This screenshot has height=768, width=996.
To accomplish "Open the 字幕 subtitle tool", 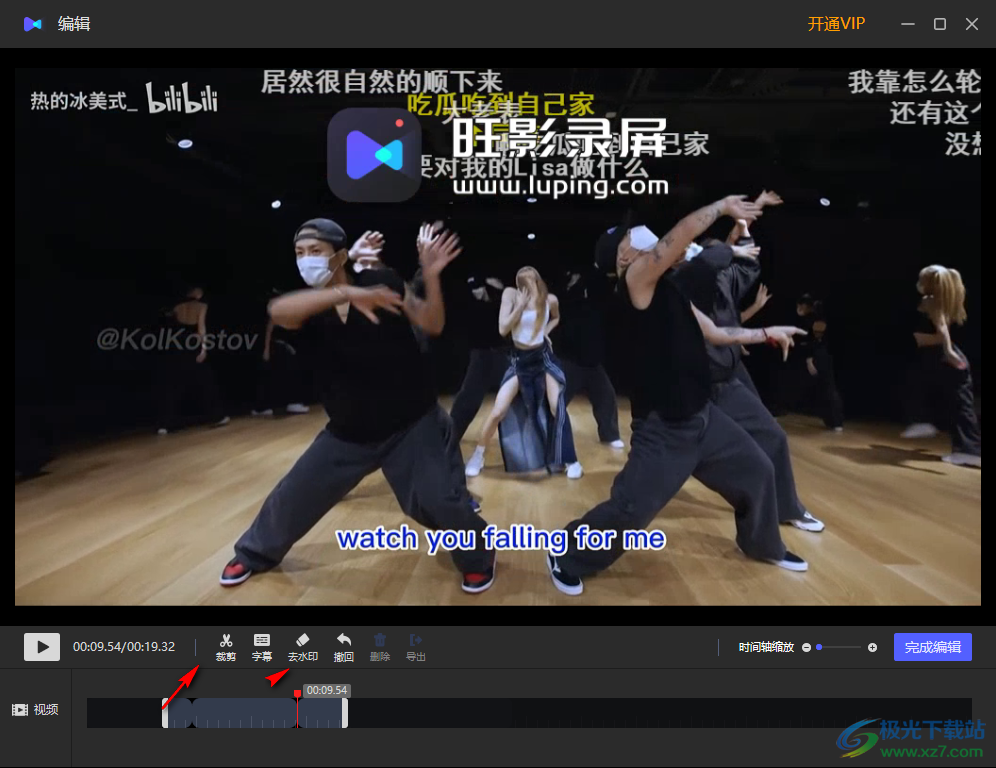I will pyautogui.click(x=262, y=647).
